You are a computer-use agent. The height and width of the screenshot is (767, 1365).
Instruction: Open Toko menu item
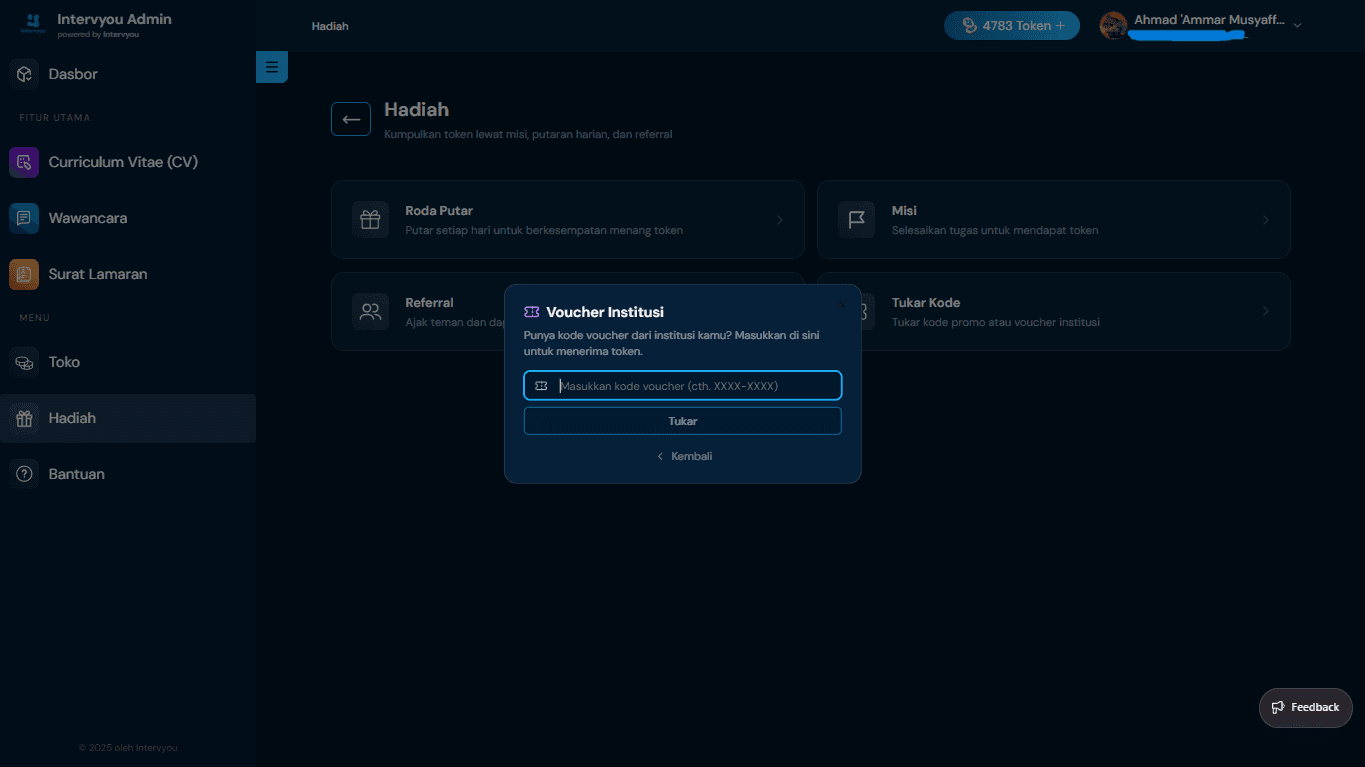(128, 362)
